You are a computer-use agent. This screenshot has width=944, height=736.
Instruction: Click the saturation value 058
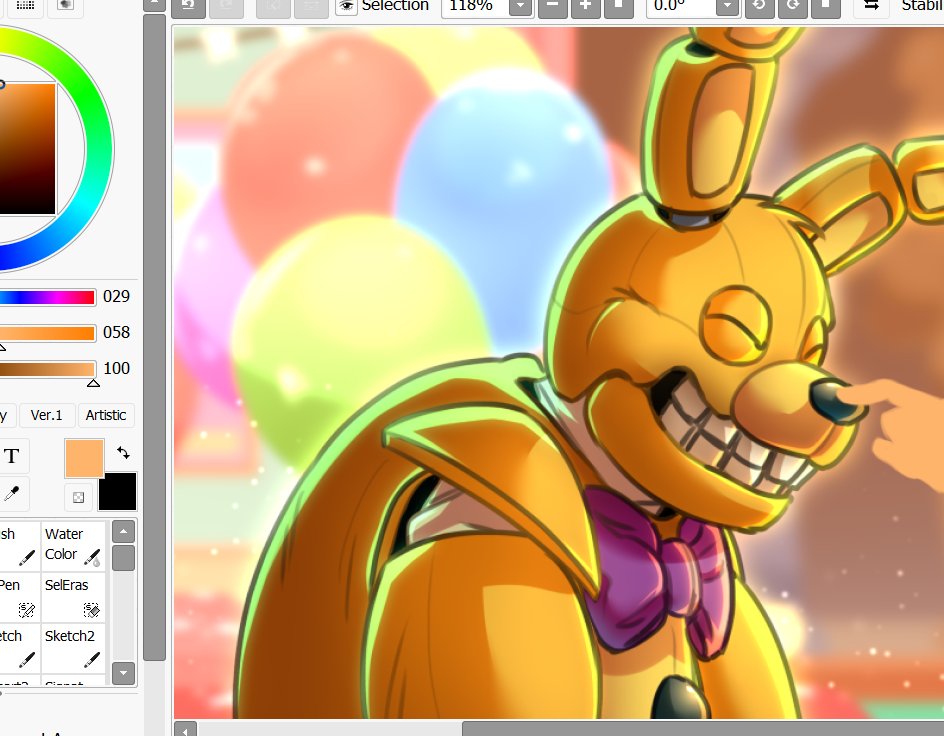tap(116, 332)
